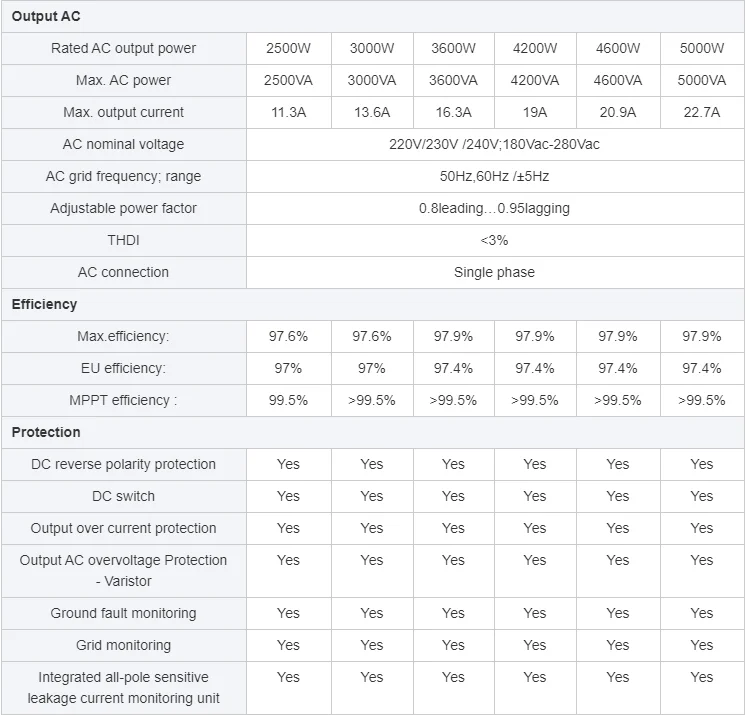
Task: Select the 97.6% max efficiency first cell
Action: click(288, 336)
